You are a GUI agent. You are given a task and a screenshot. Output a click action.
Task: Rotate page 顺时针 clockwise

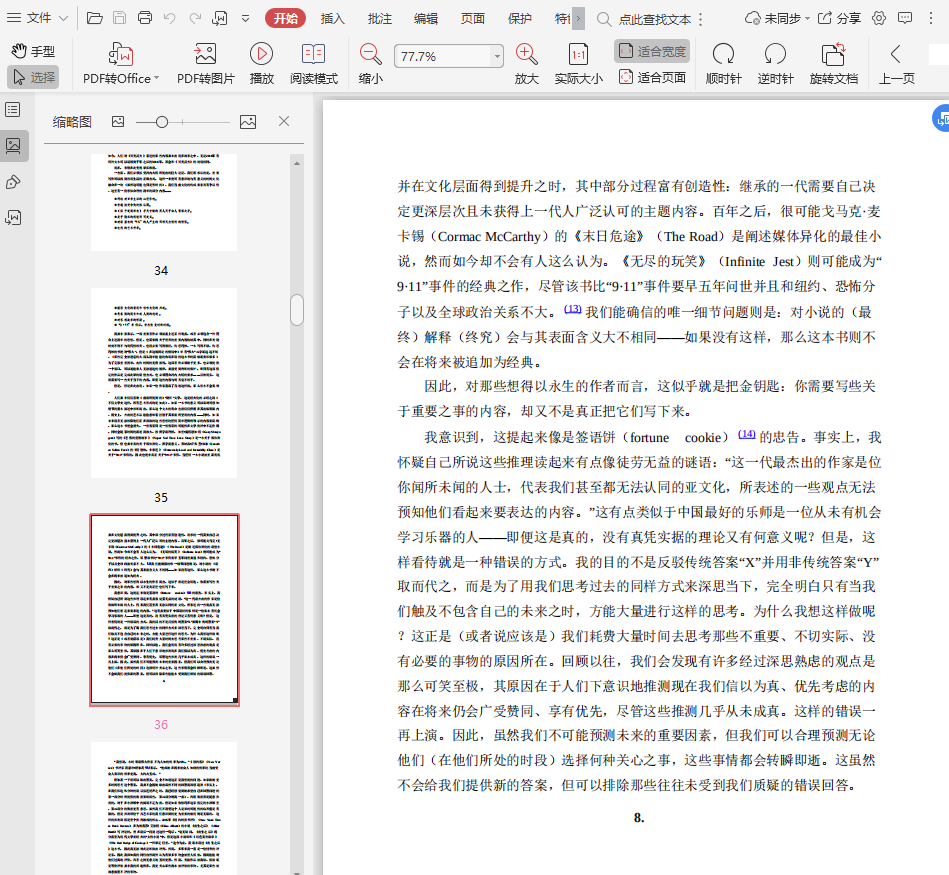point(723,64)
